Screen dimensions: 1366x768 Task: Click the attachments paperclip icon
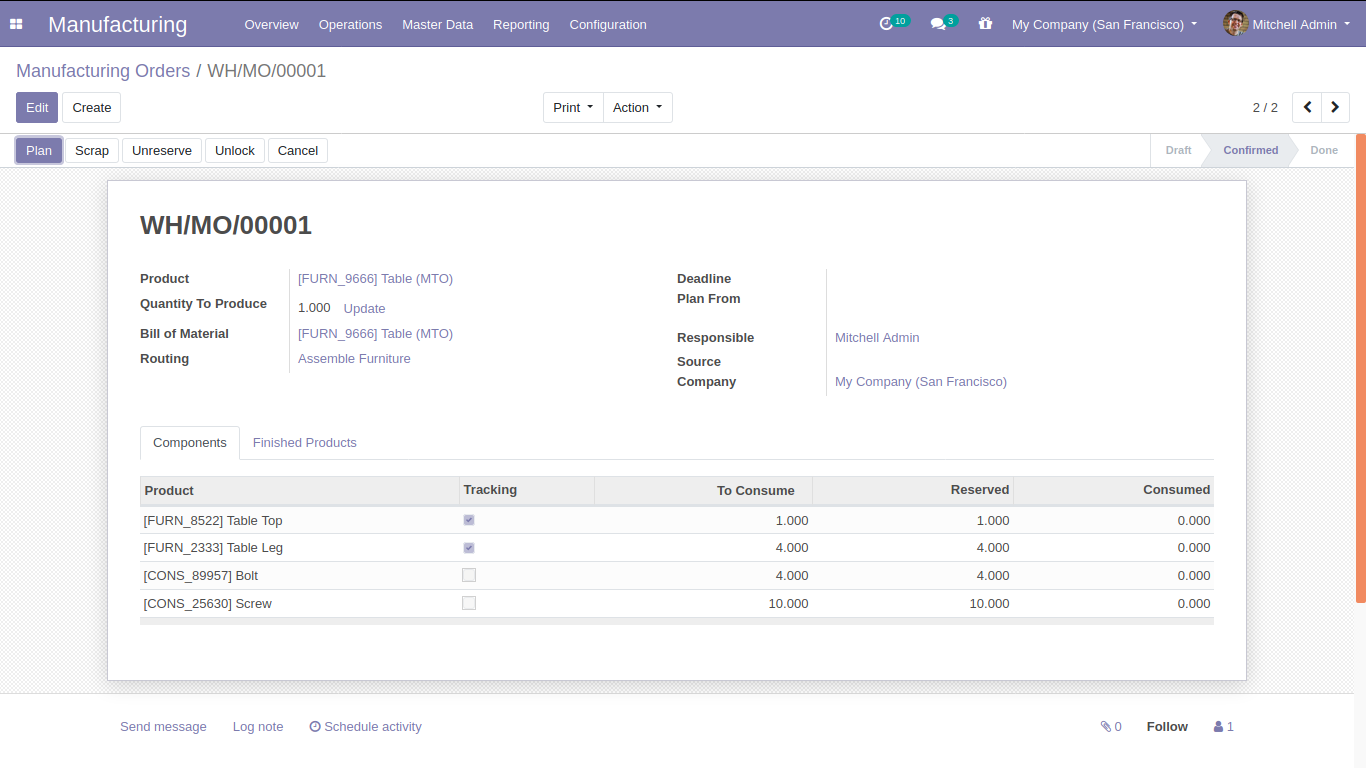[1106, 727]
